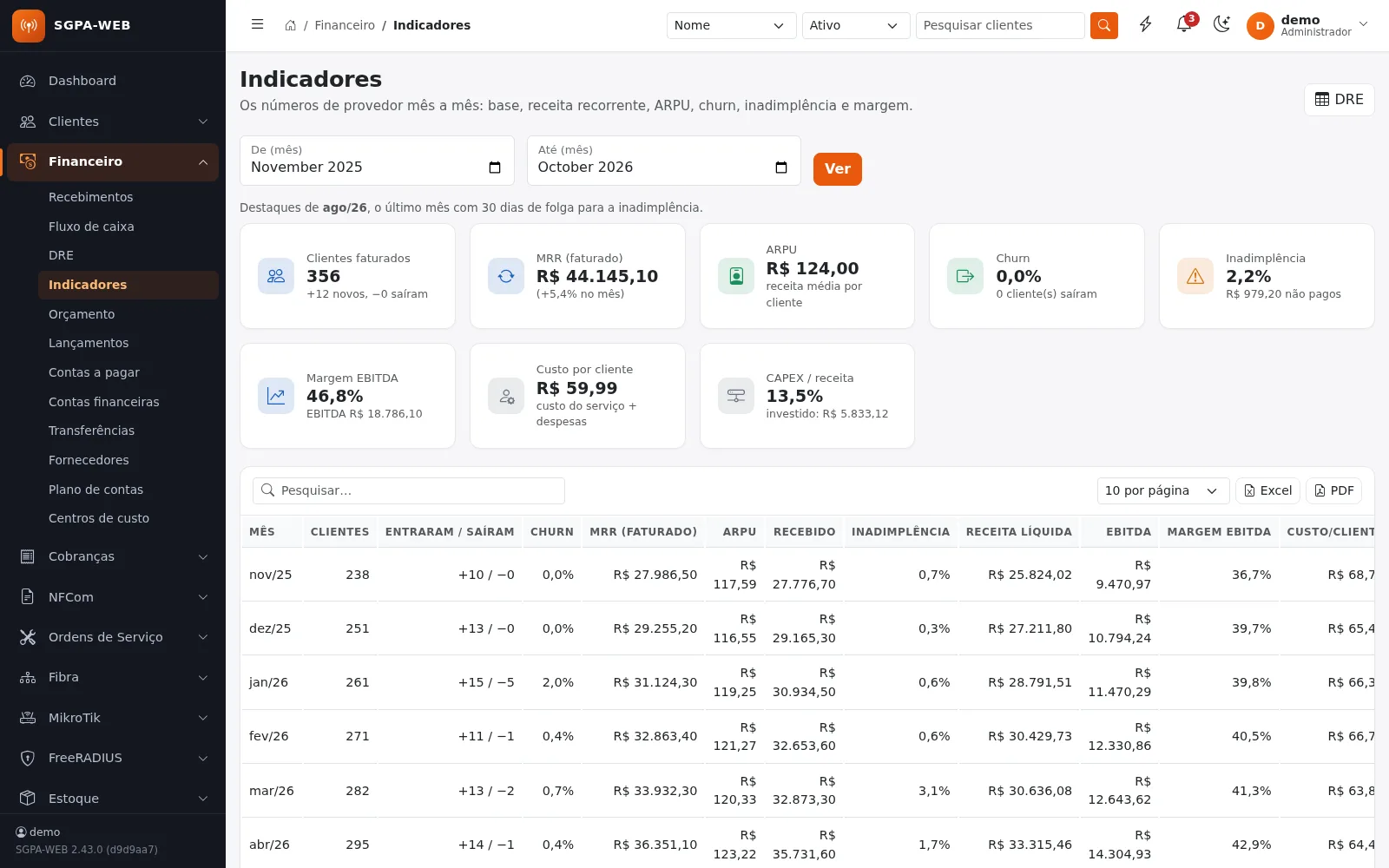Screen dimensions: 1389x868
Task: Open Fluxo de caixa submenu item
Action: point(128,227)
